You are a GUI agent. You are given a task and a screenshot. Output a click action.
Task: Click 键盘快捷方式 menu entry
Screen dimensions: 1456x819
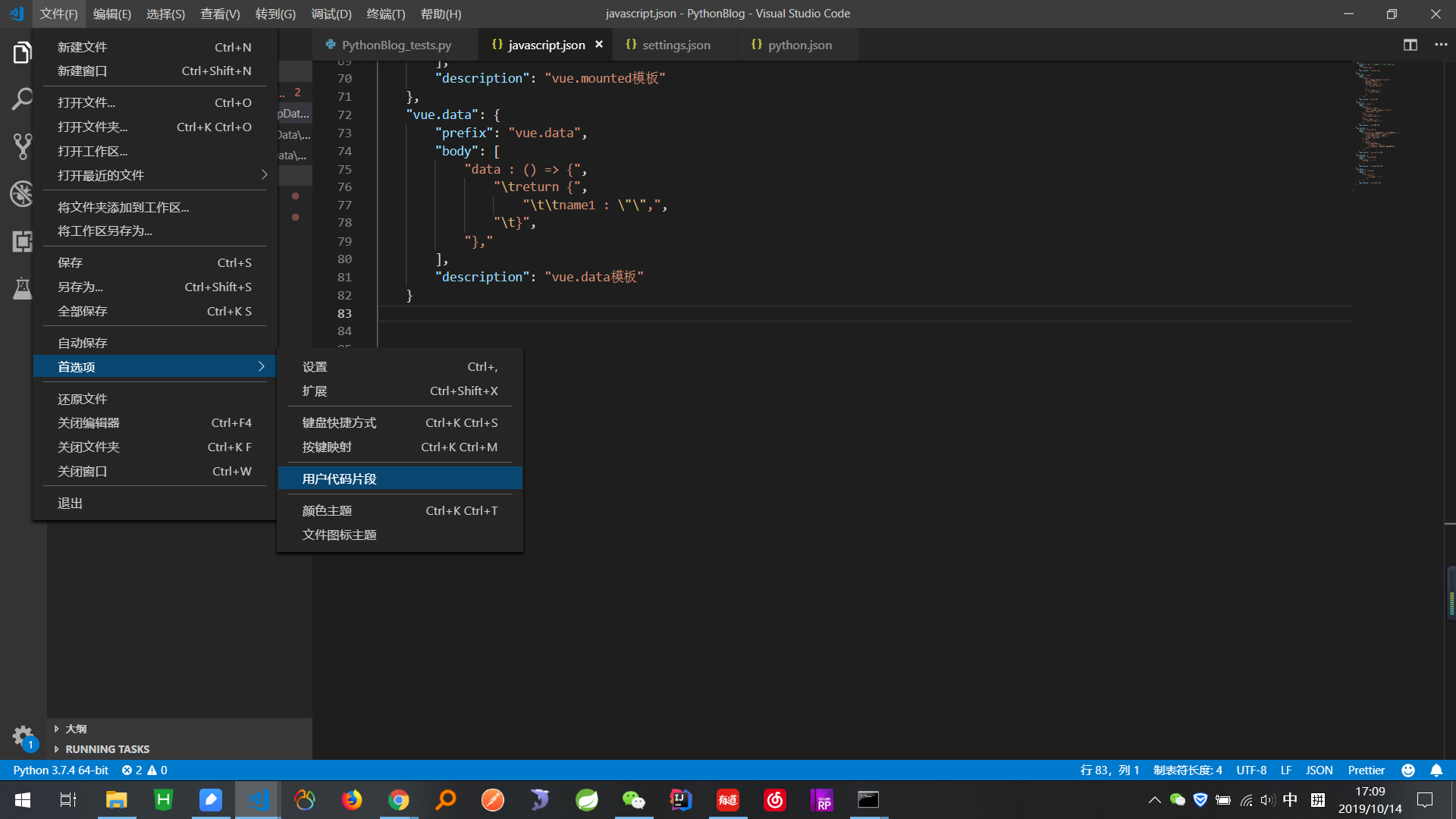pyautogui.click(x=339, y=422)
